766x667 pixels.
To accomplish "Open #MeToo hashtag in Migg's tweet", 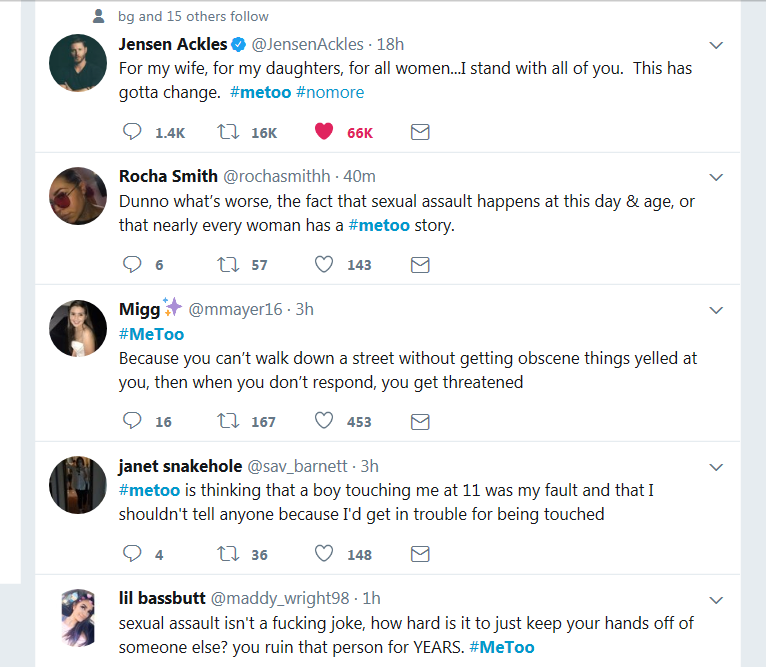I will tap(151, 334).
